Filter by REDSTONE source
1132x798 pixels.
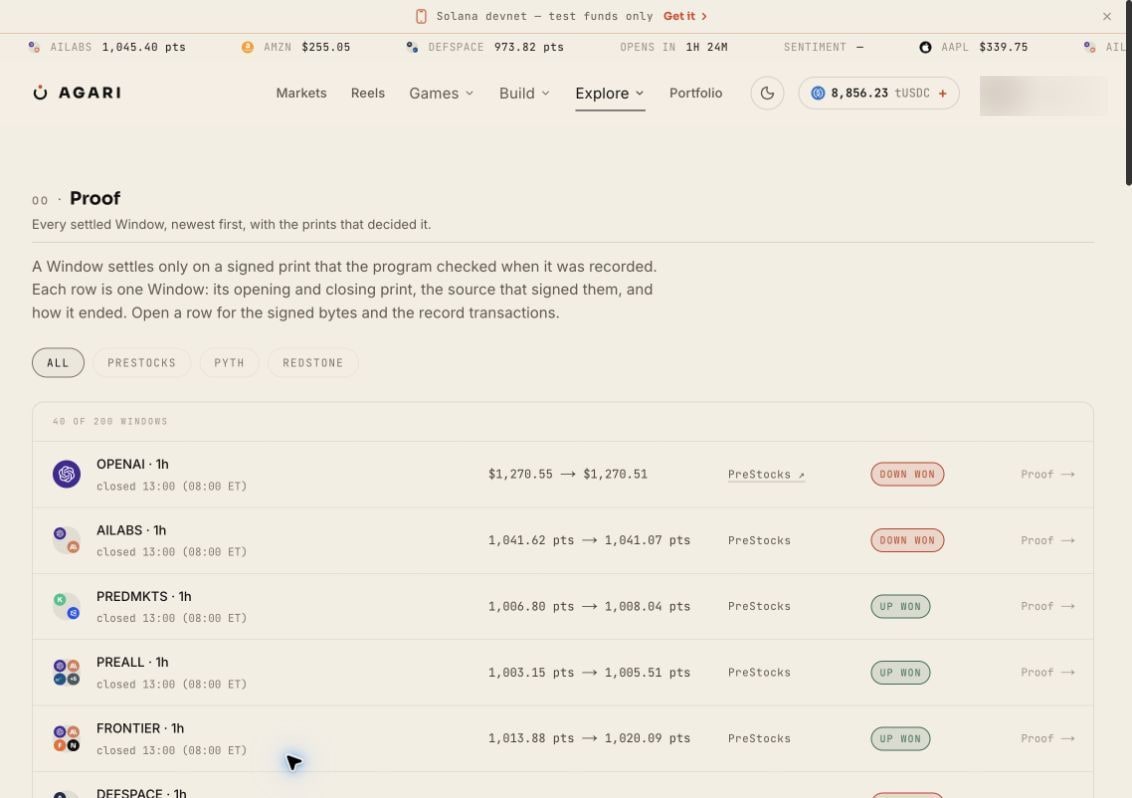(313, 363)
